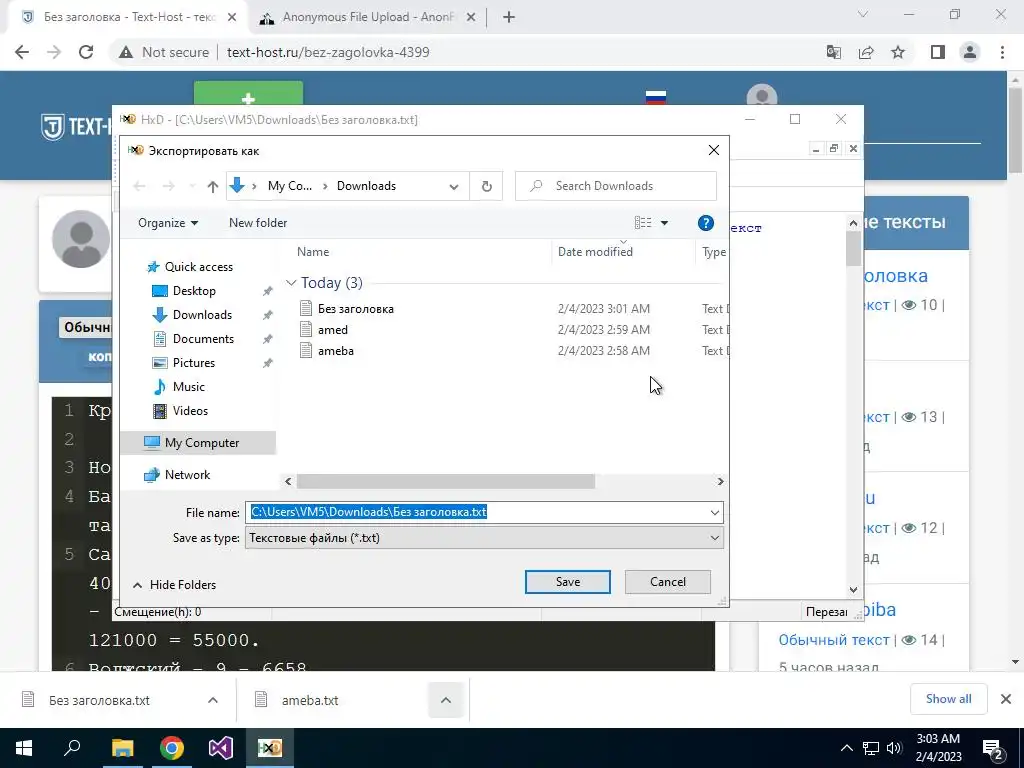Select Videos in navigation pane
The width and height of the screenshot is (1024, 768).
pos(190,411)
